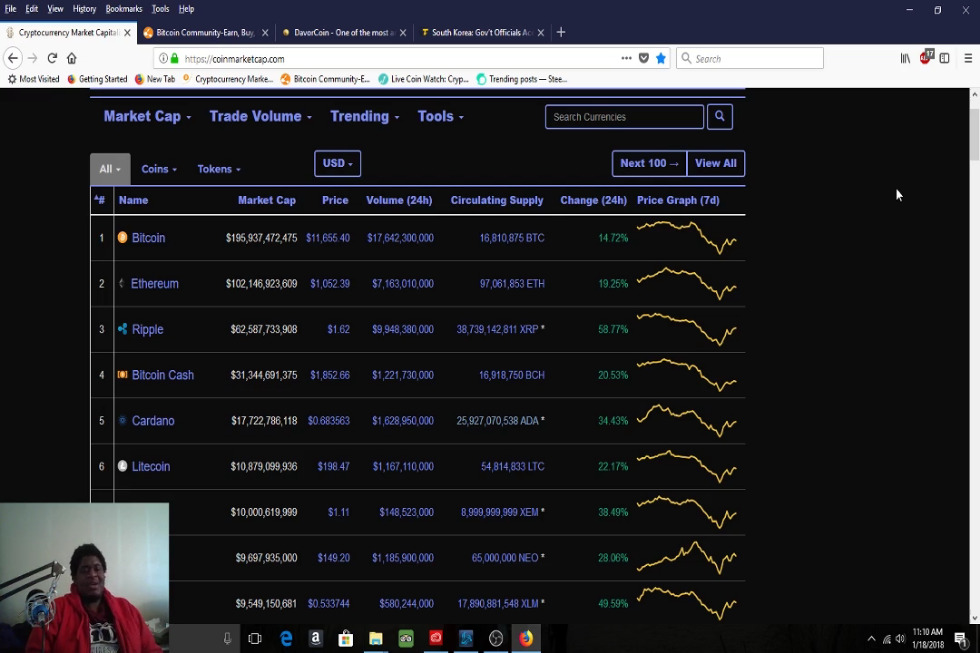Open a new tab with the plus button
This screenshot has width=980, height=653.
click(561, 32)
